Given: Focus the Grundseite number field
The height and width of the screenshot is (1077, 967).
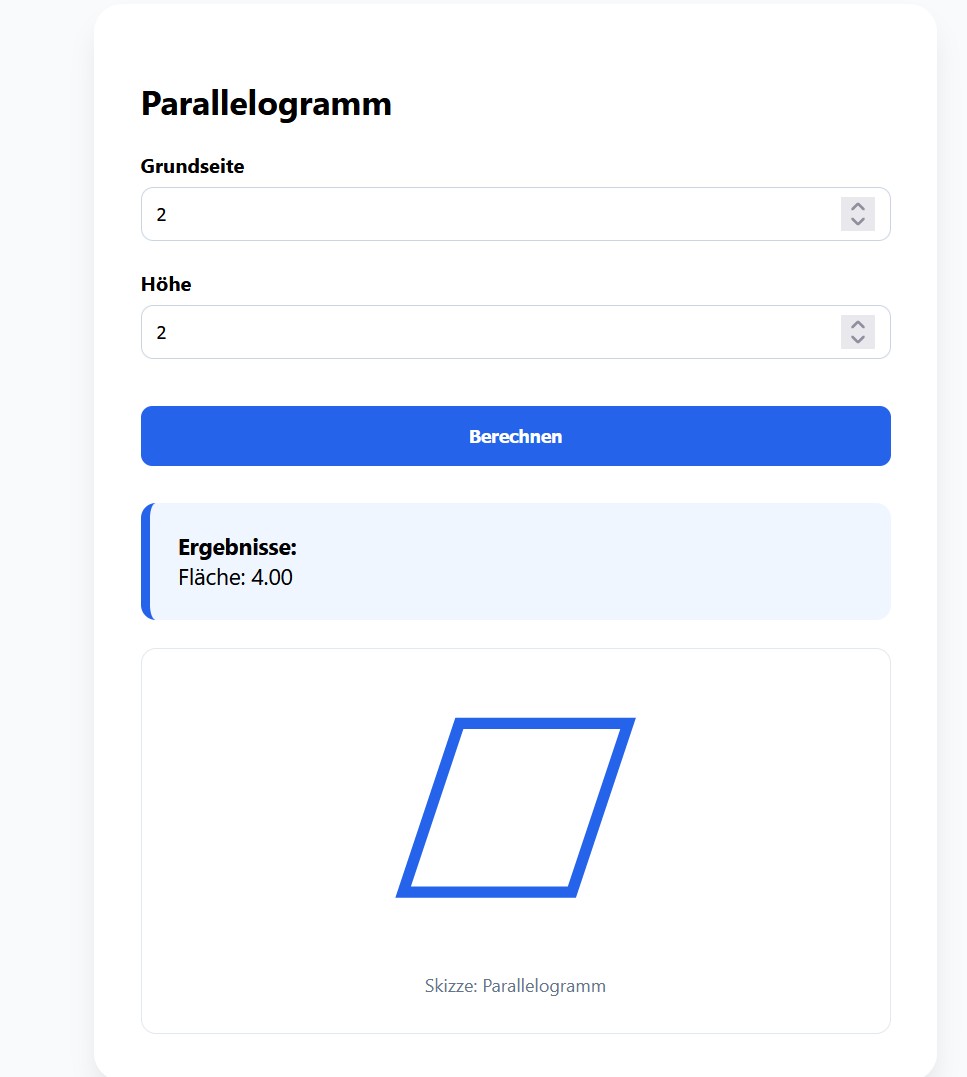Looking at the screenshot, I should (515, 214).
